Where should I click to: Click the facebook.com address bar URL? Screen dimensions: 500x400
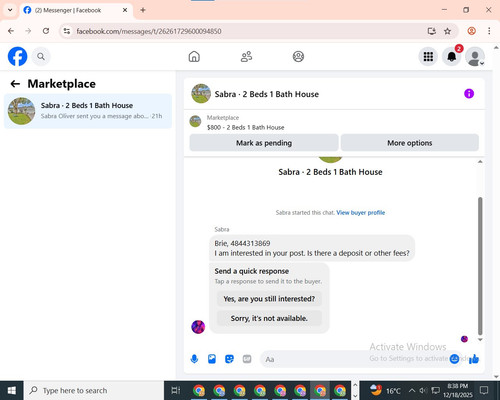pos(149,31)
